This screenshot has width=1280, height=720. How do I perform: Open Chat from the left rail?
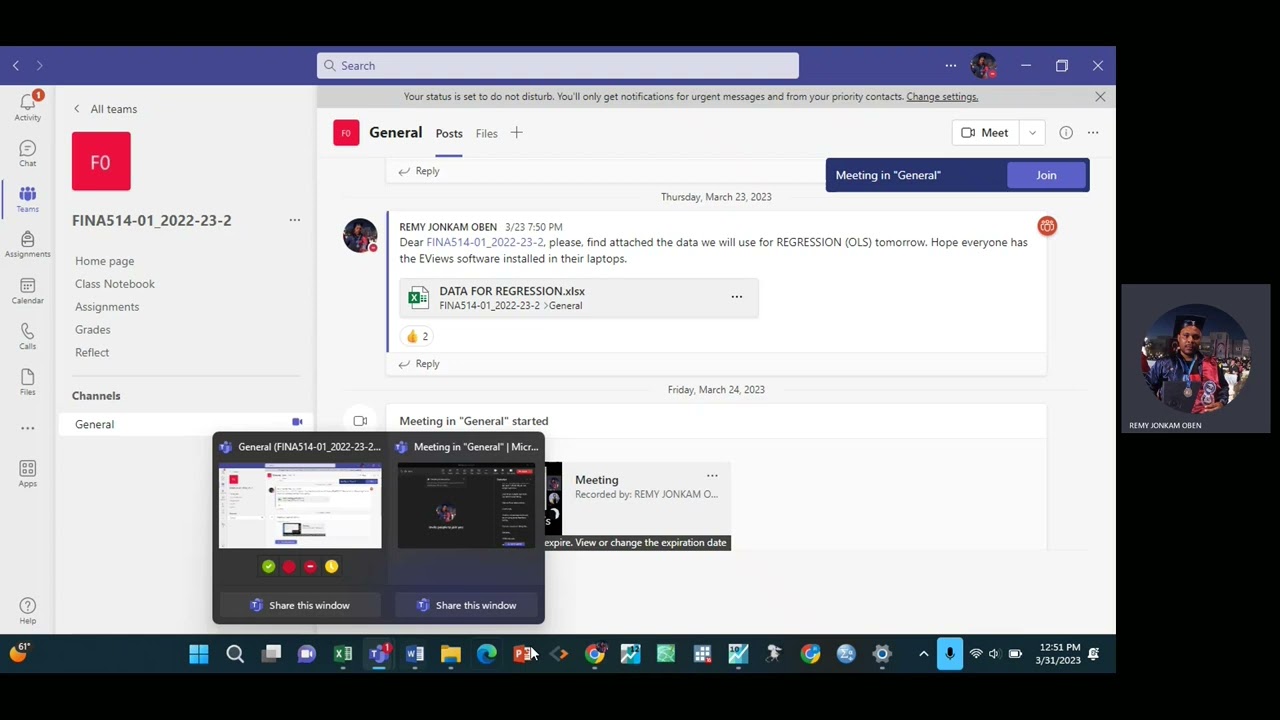click(x=27, y=153)
